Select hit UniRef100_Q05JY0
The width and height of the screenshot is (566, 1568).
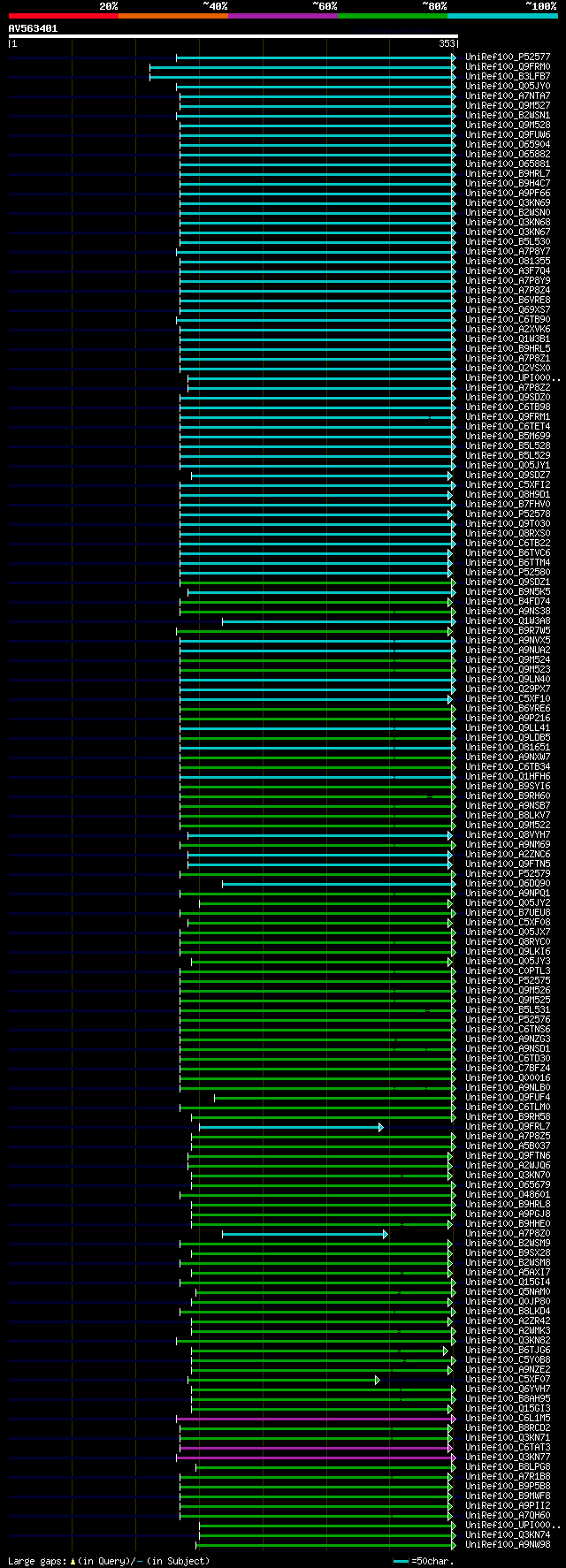point(508,87)
